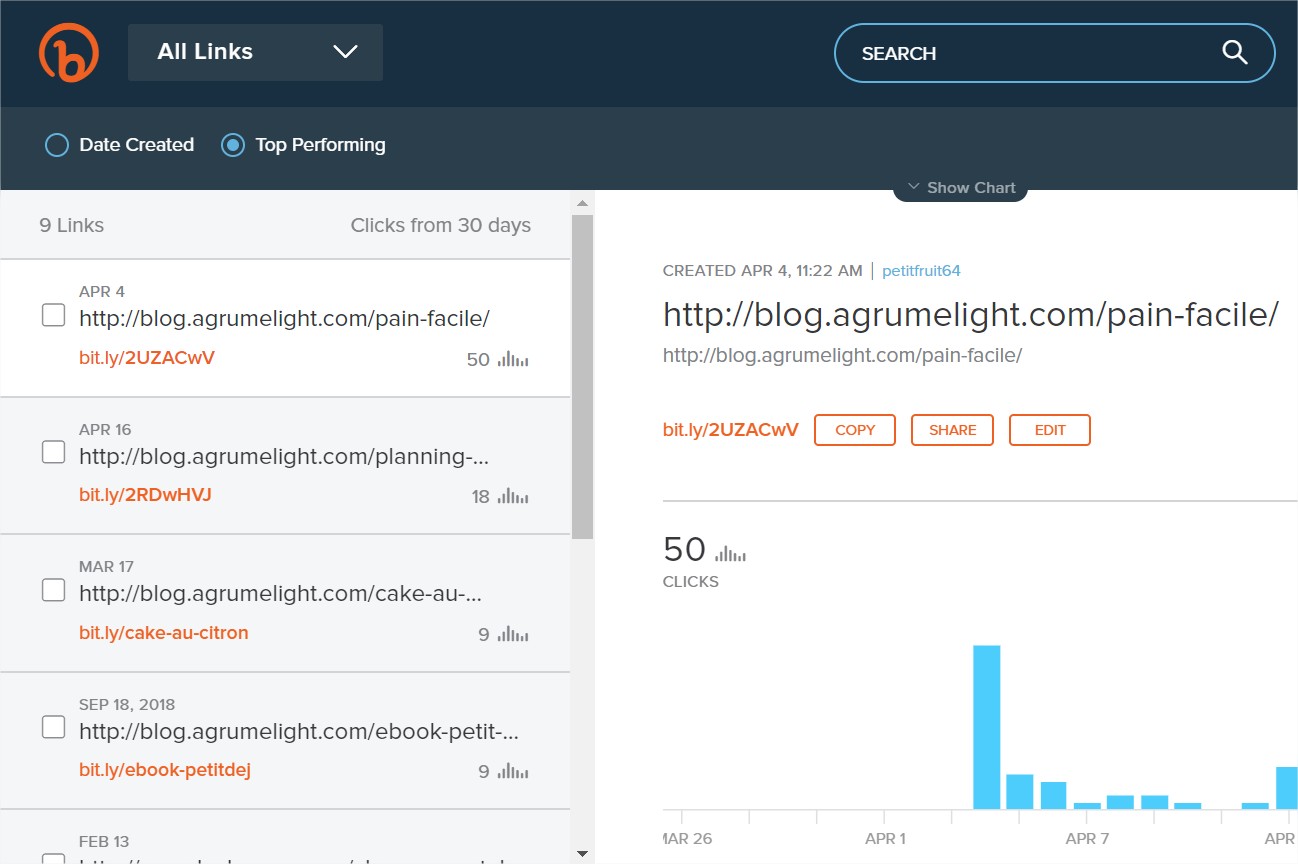Select the Date Created radio button
This screenshot has height=864, width=1298.
pyautogui.click(x=57, y=145)
